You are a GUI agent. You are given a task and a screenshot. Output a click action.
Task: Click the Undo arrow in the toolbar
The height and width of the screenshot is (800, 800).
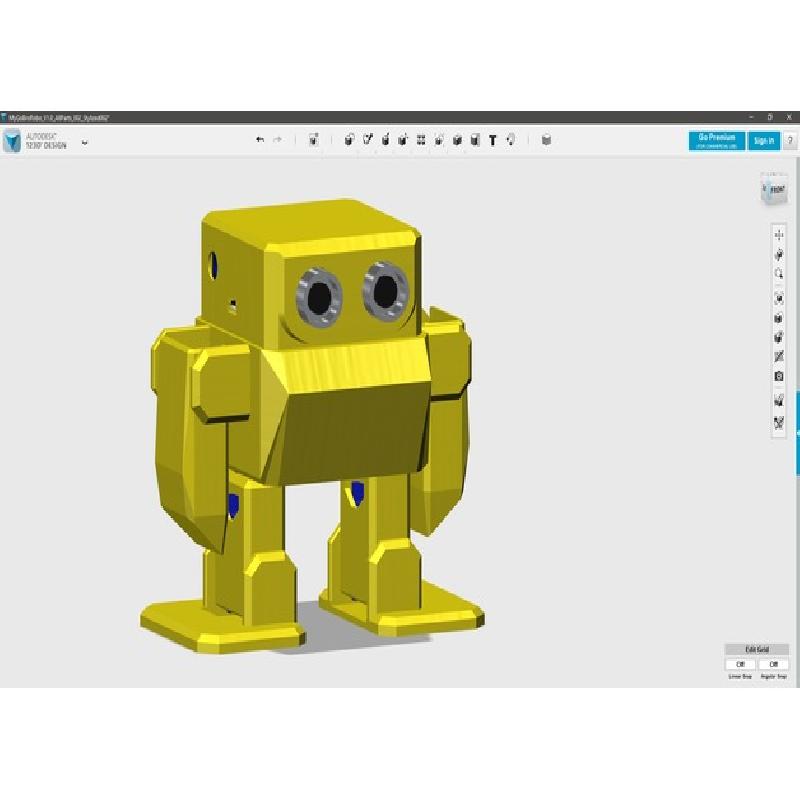pos(260,141)
